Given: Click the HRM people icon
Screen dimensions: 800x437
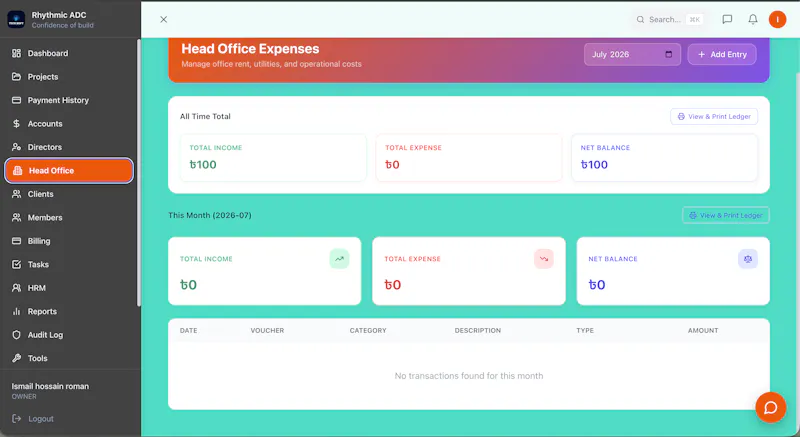Looking at the screenshot, I should coord(16,288).
